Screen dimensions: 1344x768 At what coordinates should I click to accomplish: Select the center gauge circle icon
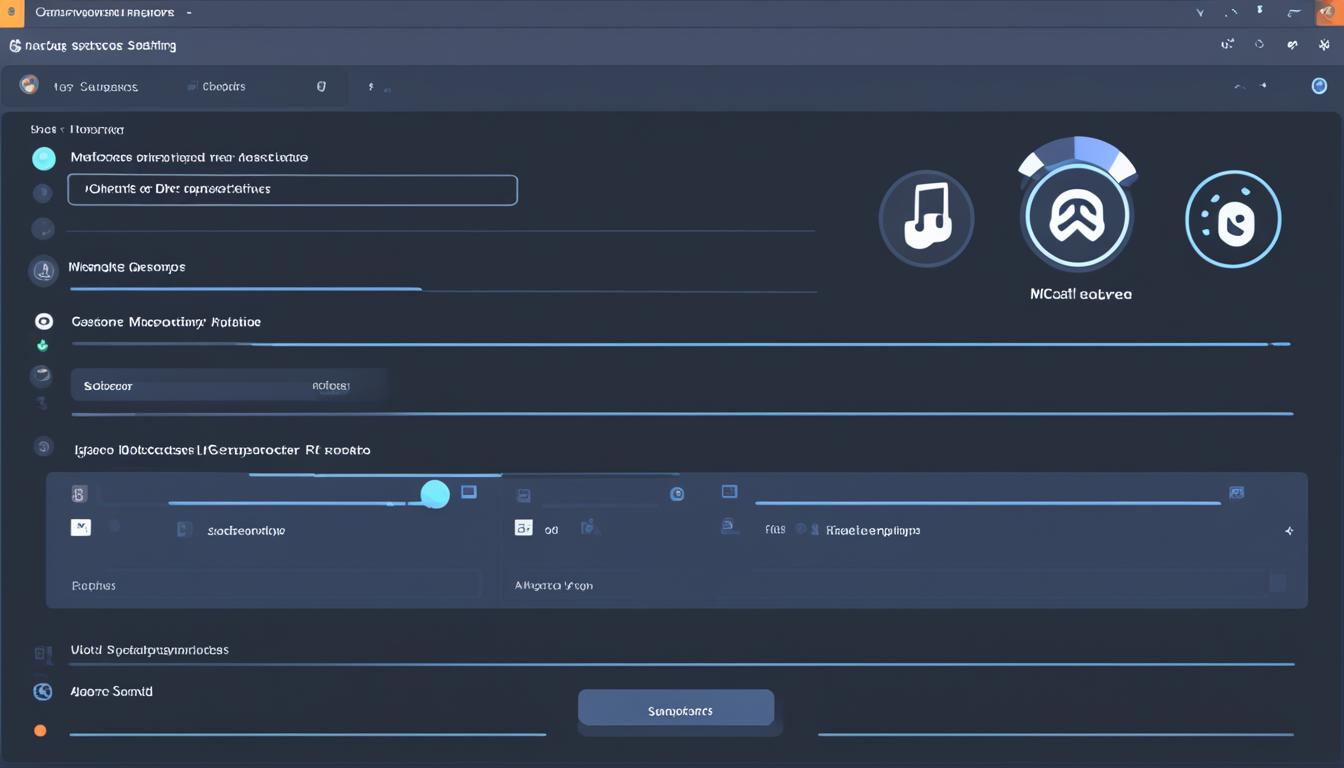coord(1076,216)
